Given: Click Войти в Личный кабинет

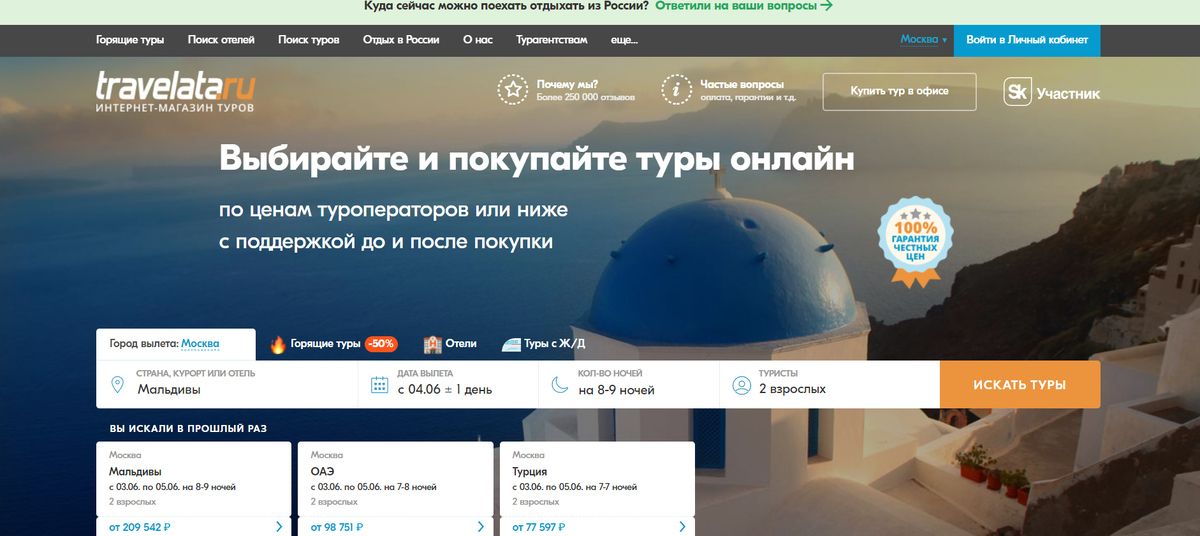Looking at the screenshot, I should coord(1027,40).
